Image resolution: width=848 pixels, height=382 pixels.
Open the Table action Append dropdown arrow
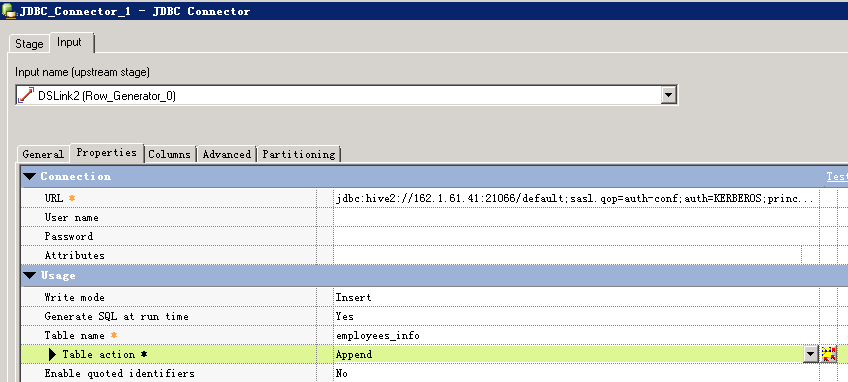pos(810,354)
